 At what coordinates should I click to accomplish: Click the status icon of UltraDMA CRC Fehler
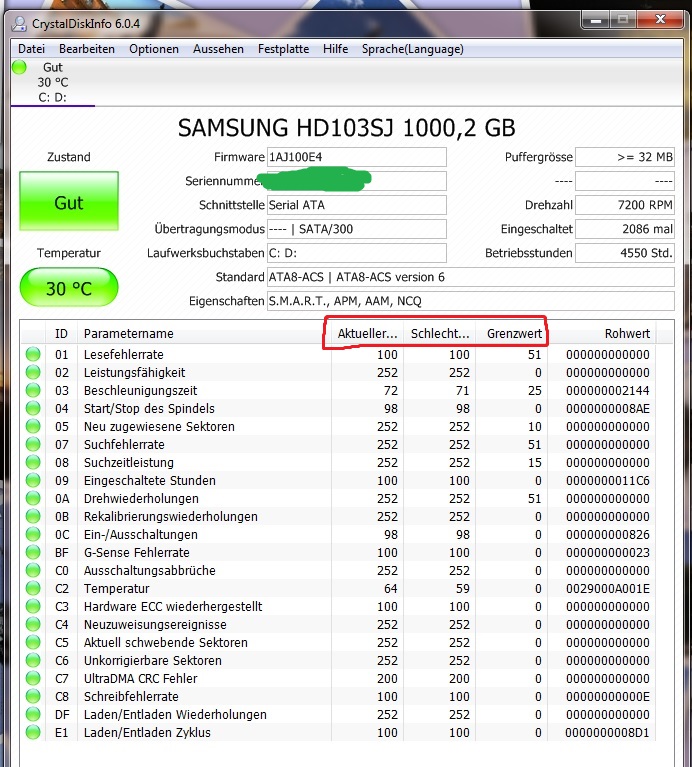point(33,678)
